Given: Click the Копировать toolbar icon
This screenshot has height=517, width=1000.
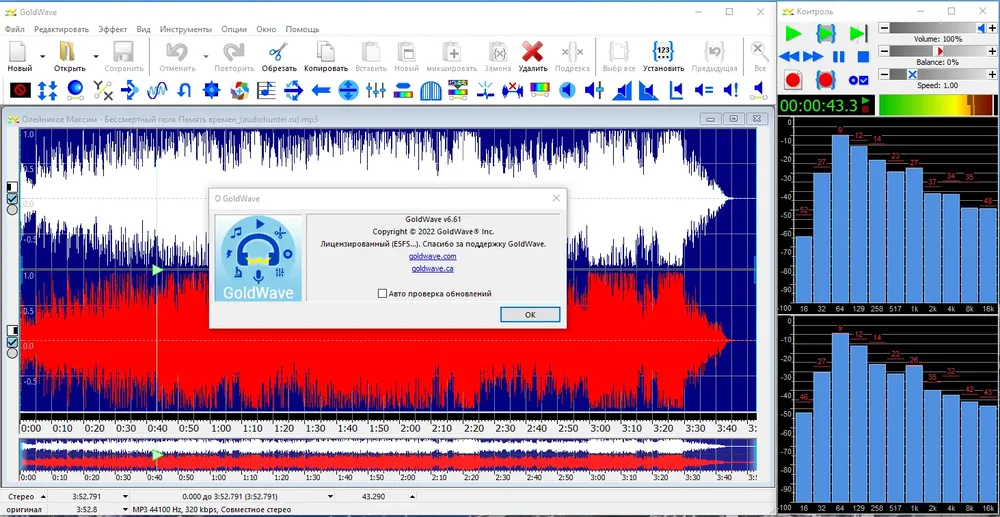Looking at the screenshot, I should [x=326, y=52].
